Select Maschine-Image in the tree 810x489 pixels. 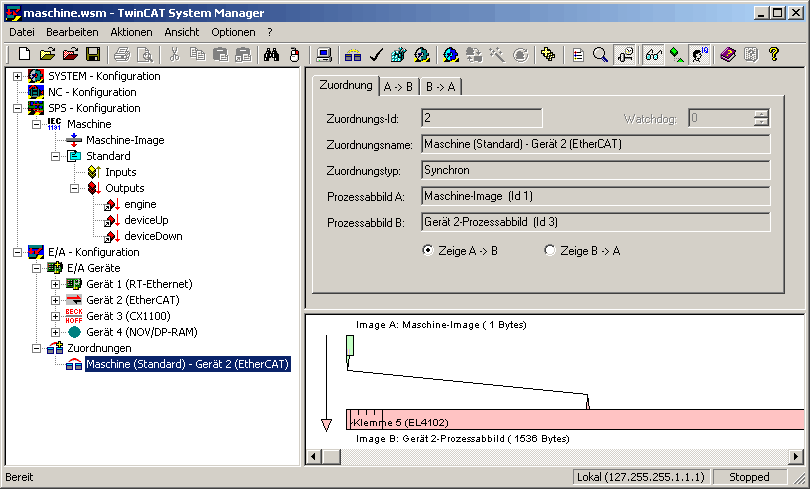click(125, 140)
